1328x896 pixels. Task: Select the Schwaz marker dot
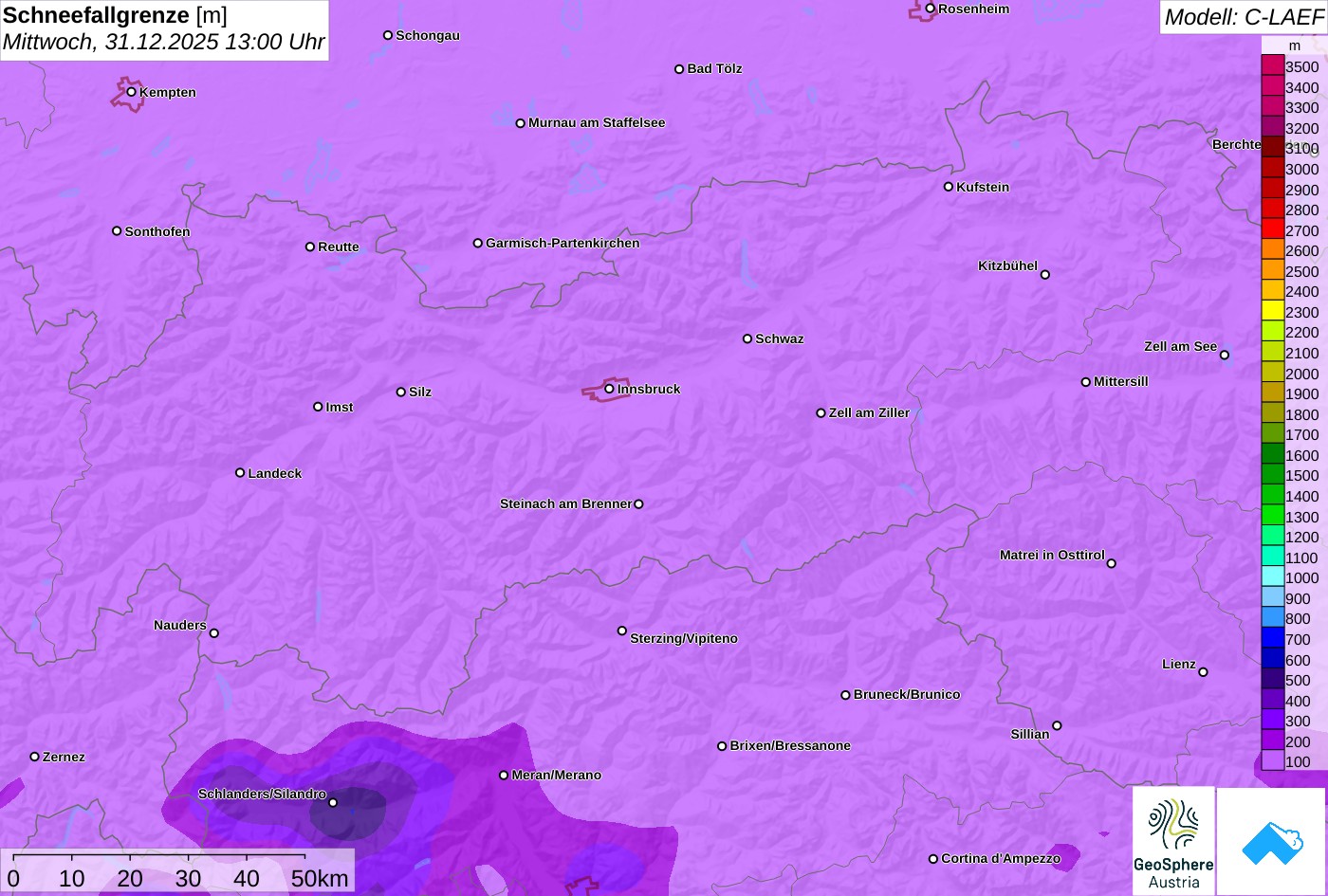[747, 338]
